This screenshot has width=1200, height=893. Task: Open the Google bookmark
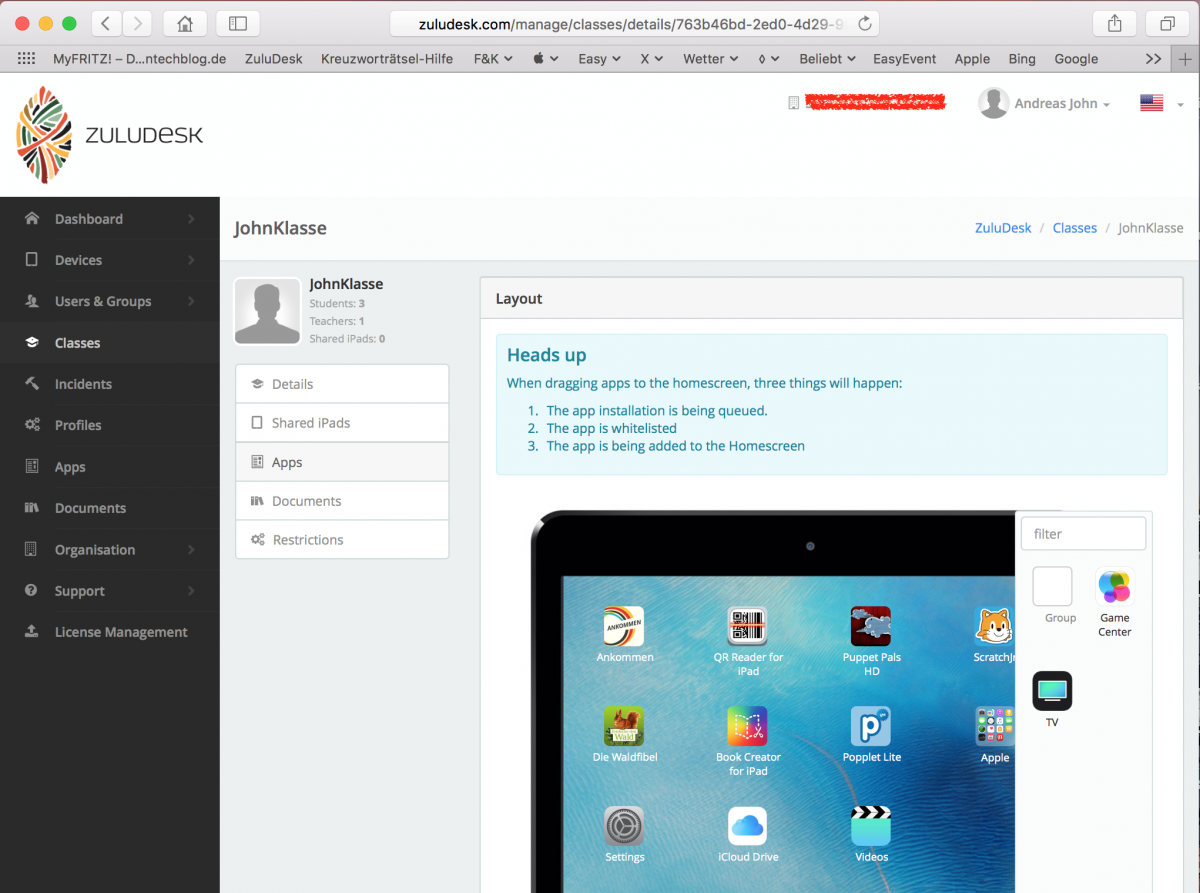coord(1076,59)
